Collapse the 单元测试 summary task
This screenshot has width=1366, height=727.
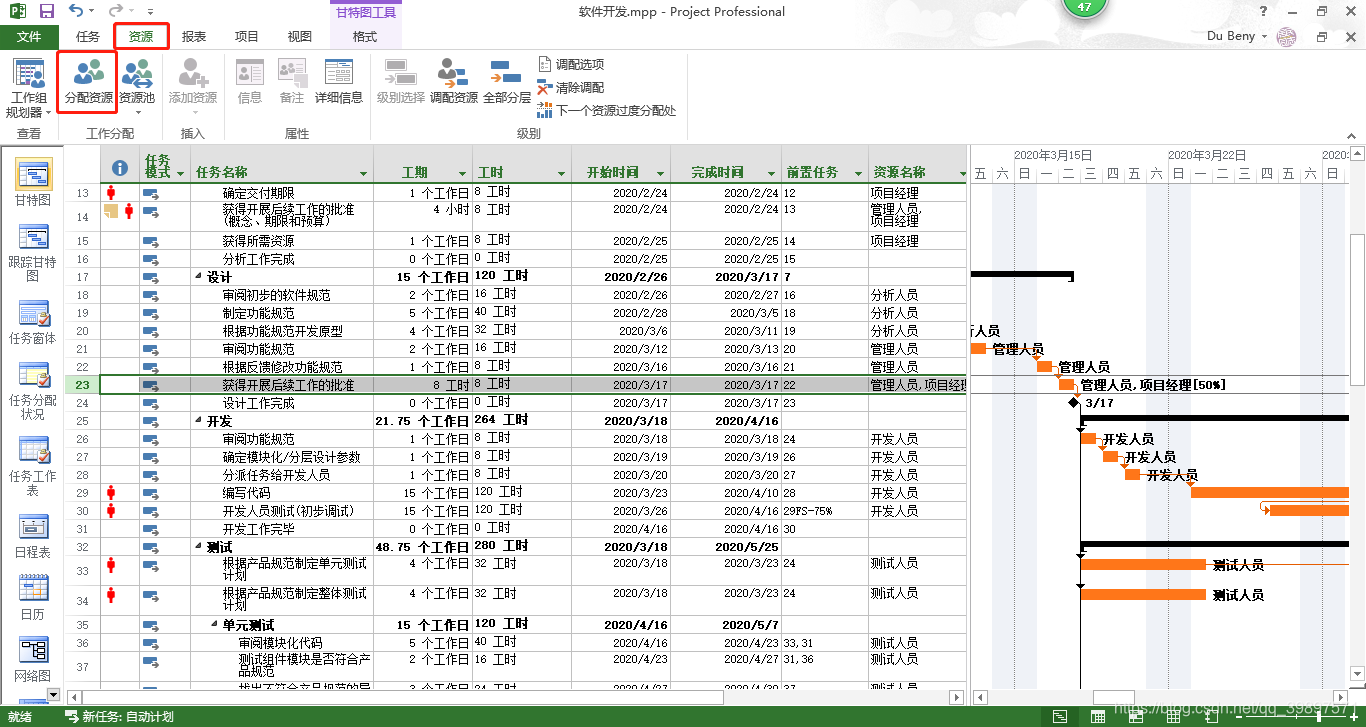214,625
